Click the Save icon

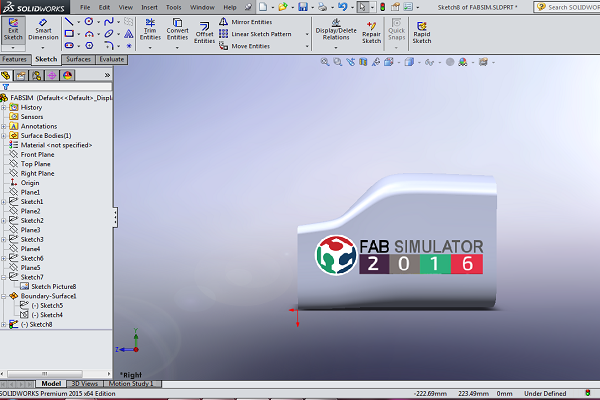tap(303, 7)
